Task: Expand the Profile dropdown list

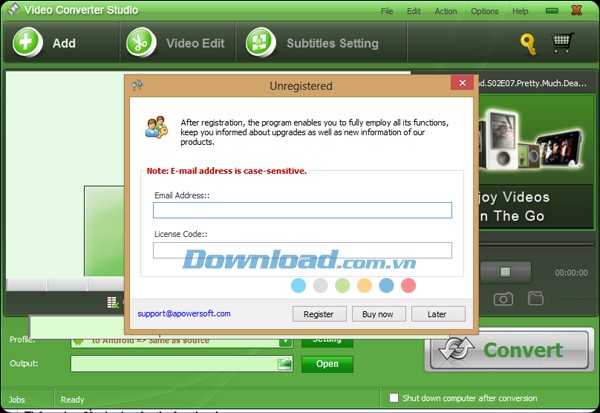Action: pyautogui.click(x=285, y=340)
